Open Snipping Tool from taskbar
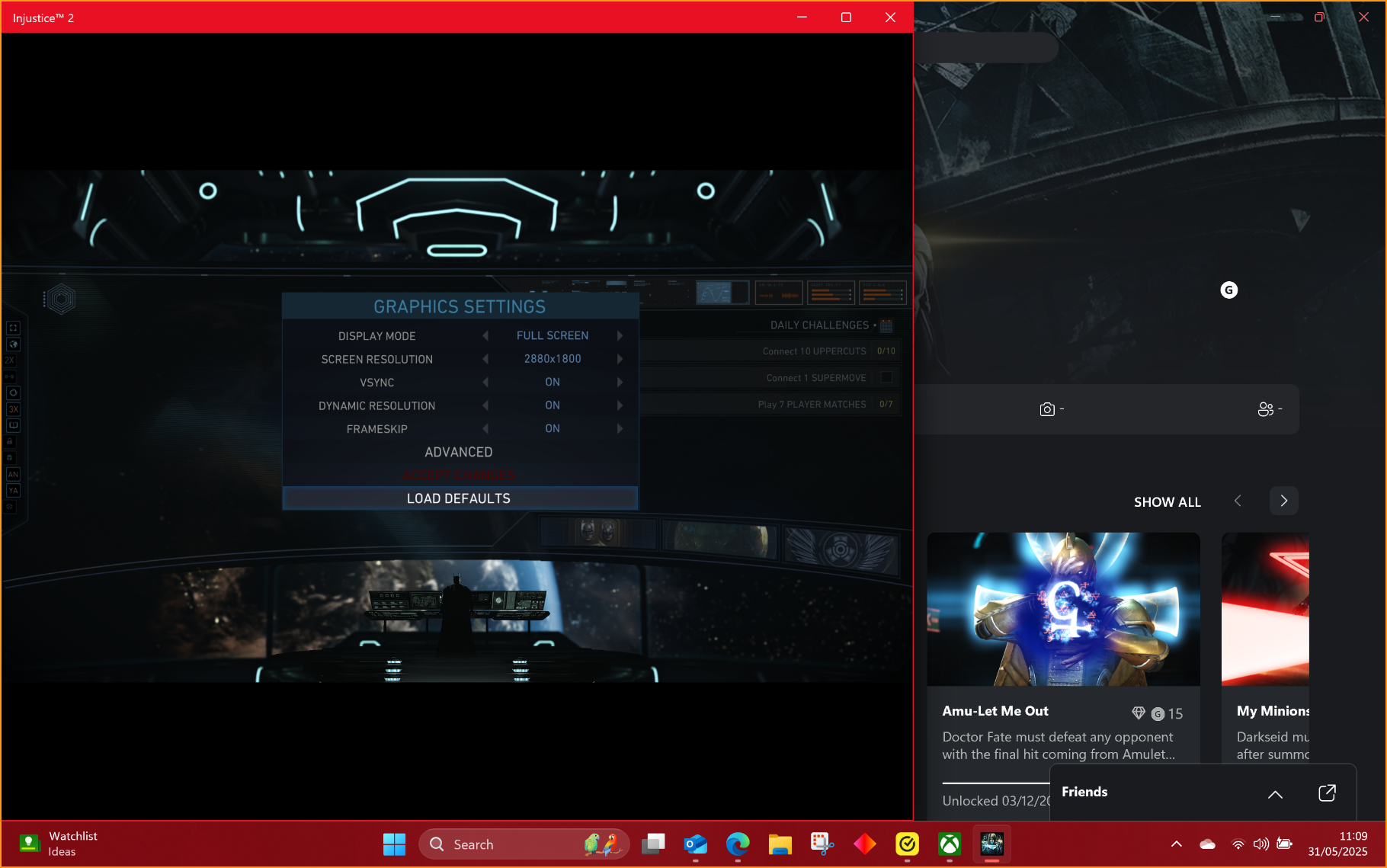 pyautogui.click(x=822, y=844)
